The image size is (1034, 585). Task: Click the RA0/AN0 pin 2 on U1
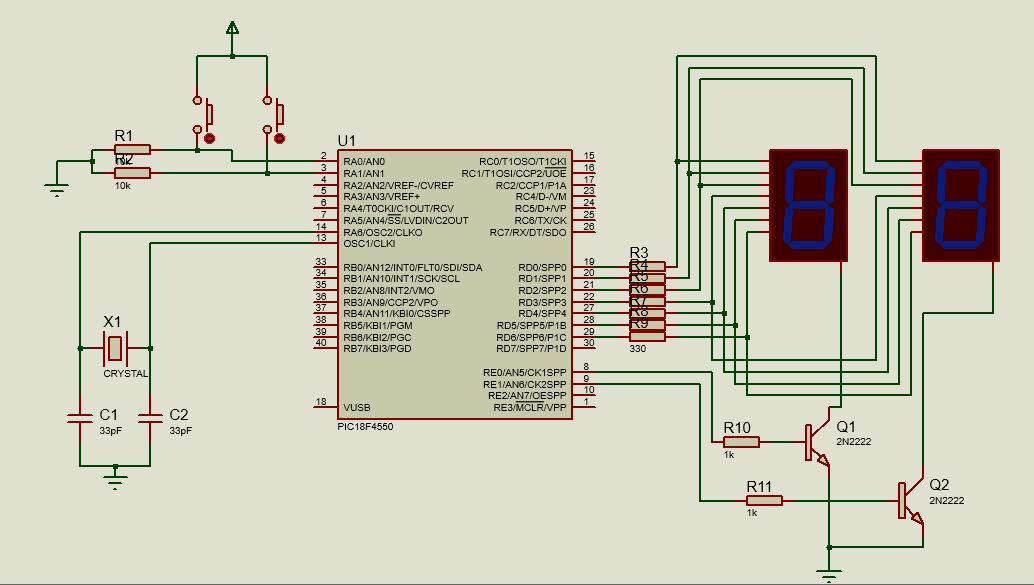tap(324, 161)
